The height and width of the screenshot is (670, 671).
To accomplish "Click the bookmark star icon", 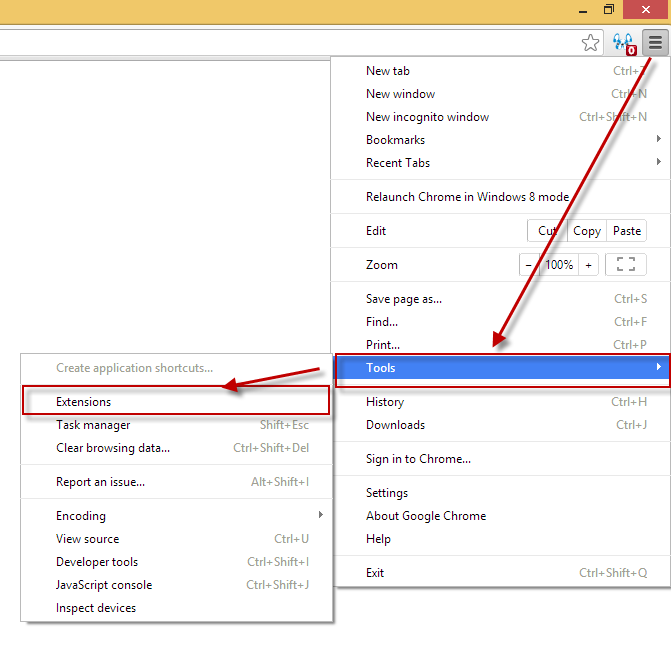I will 591,42.
